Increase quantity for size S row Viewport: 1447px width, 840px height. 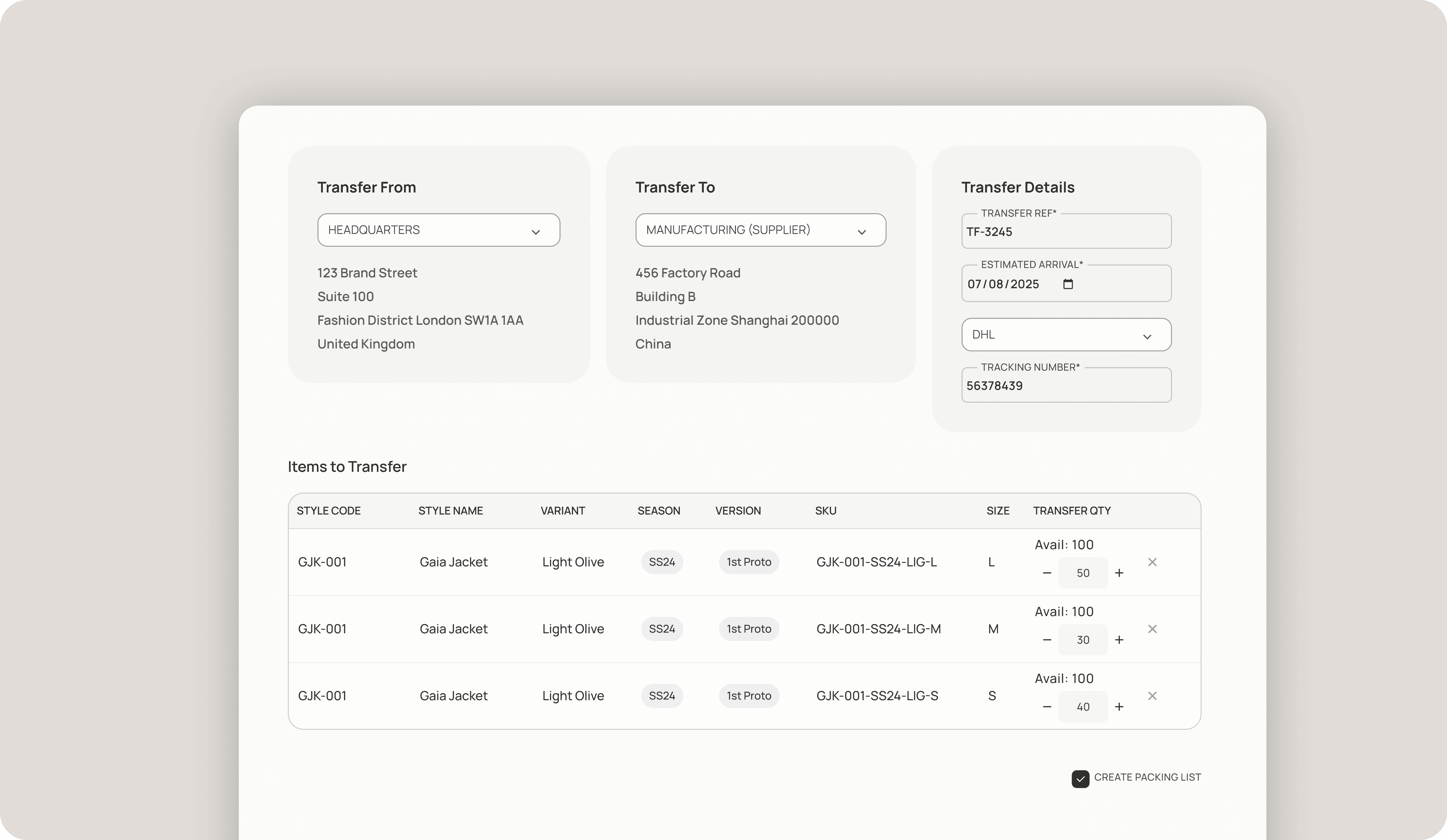click(x=1119, y=707)
